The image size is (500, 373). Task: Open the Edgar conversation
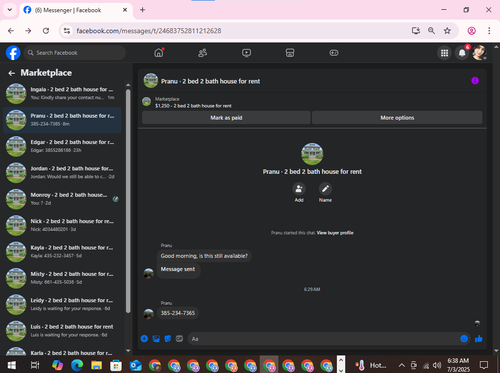click(x=62, y=146)
